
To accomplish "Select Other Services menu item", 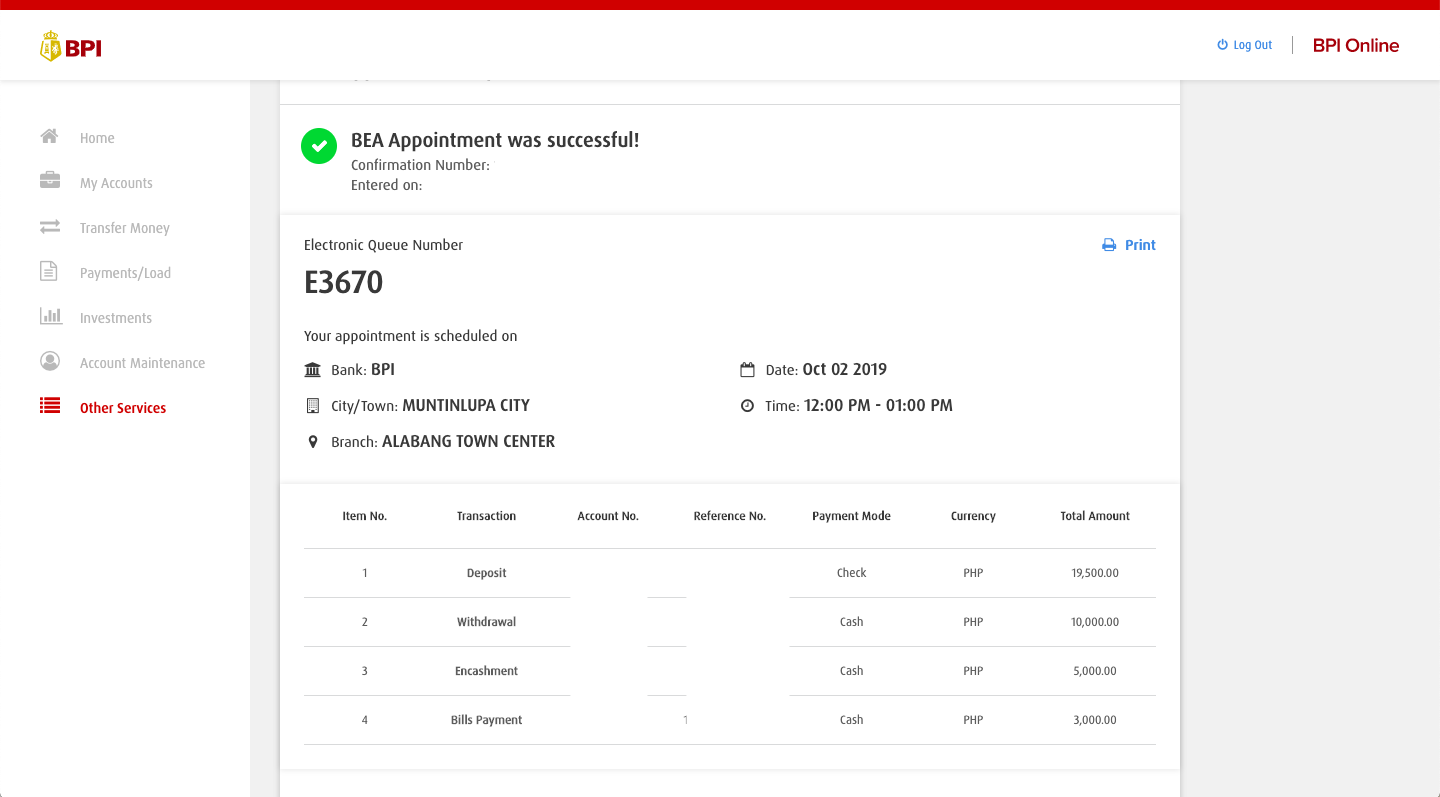I will pyautogui.click(x=123, y=408).
